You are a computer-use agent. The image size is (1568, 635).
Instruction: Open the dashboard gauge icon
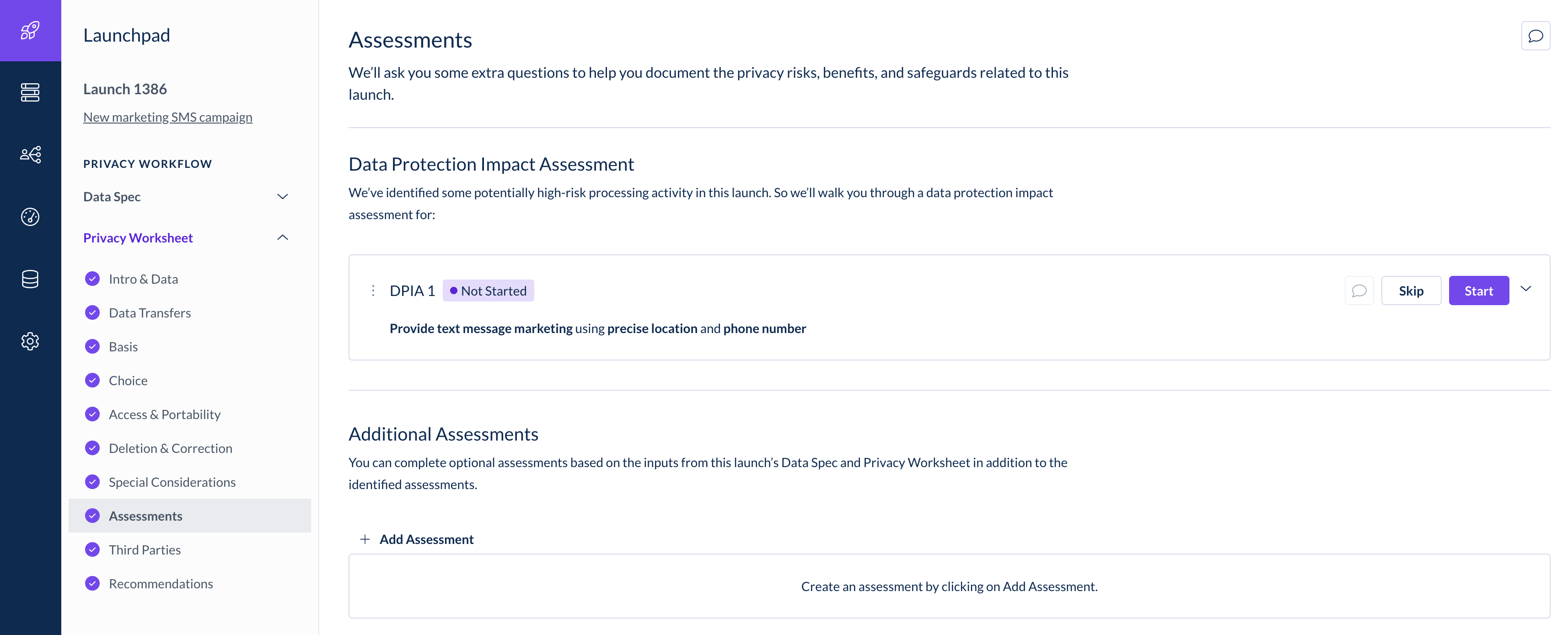(31, 217)
